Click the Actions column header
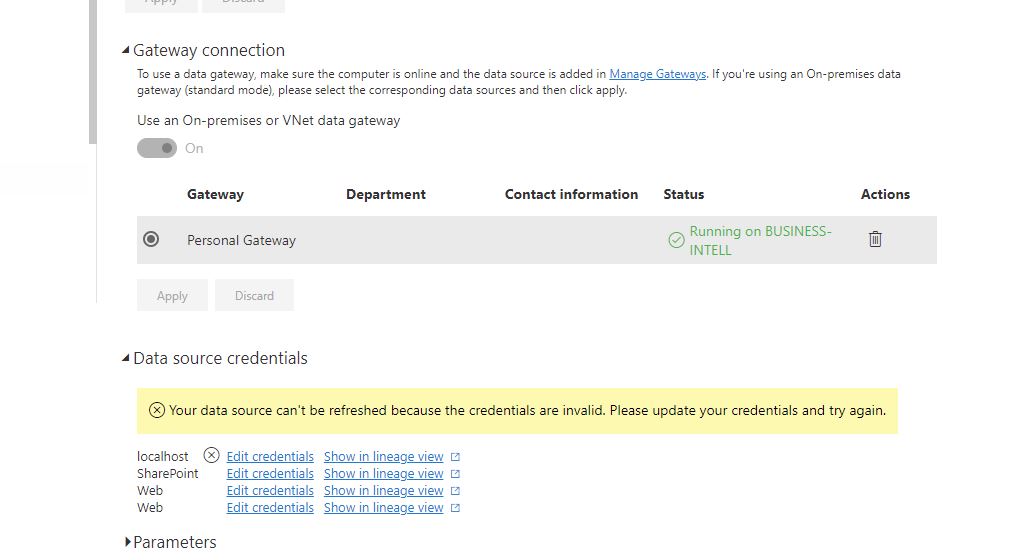This screenshot has height=560, width=1031. 885,195
